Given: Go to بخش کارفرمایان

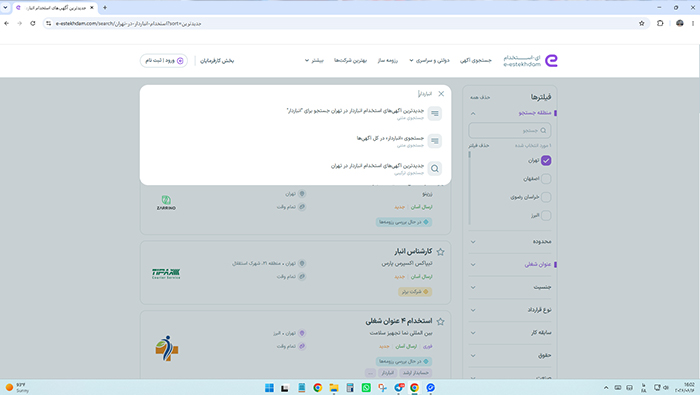Looking at the screenshot, I should (217, 60).
